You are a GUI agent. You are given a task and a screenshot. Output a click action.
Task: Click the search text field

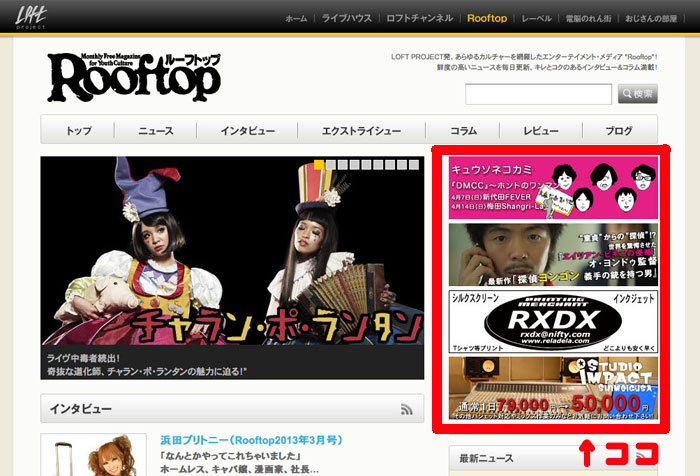coord(538,94)
